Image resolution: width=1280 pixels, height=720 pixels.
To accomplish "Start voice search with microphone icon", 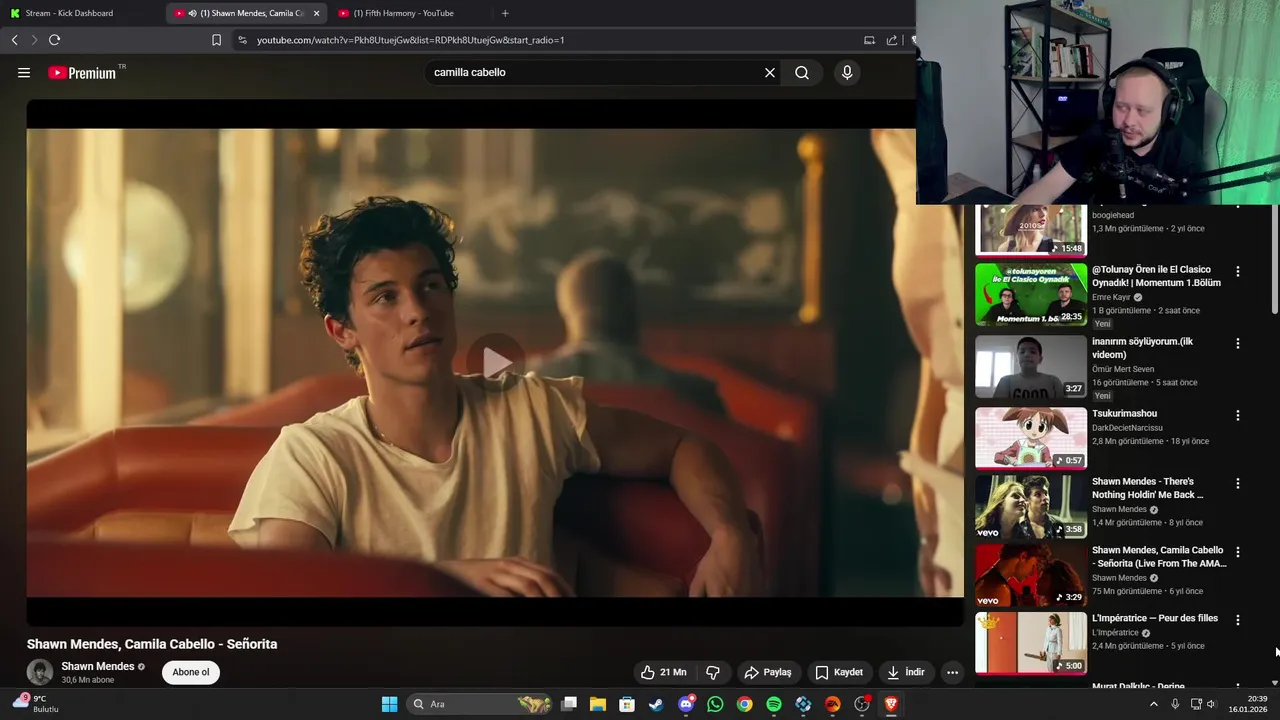I will (x=847, y=72).
